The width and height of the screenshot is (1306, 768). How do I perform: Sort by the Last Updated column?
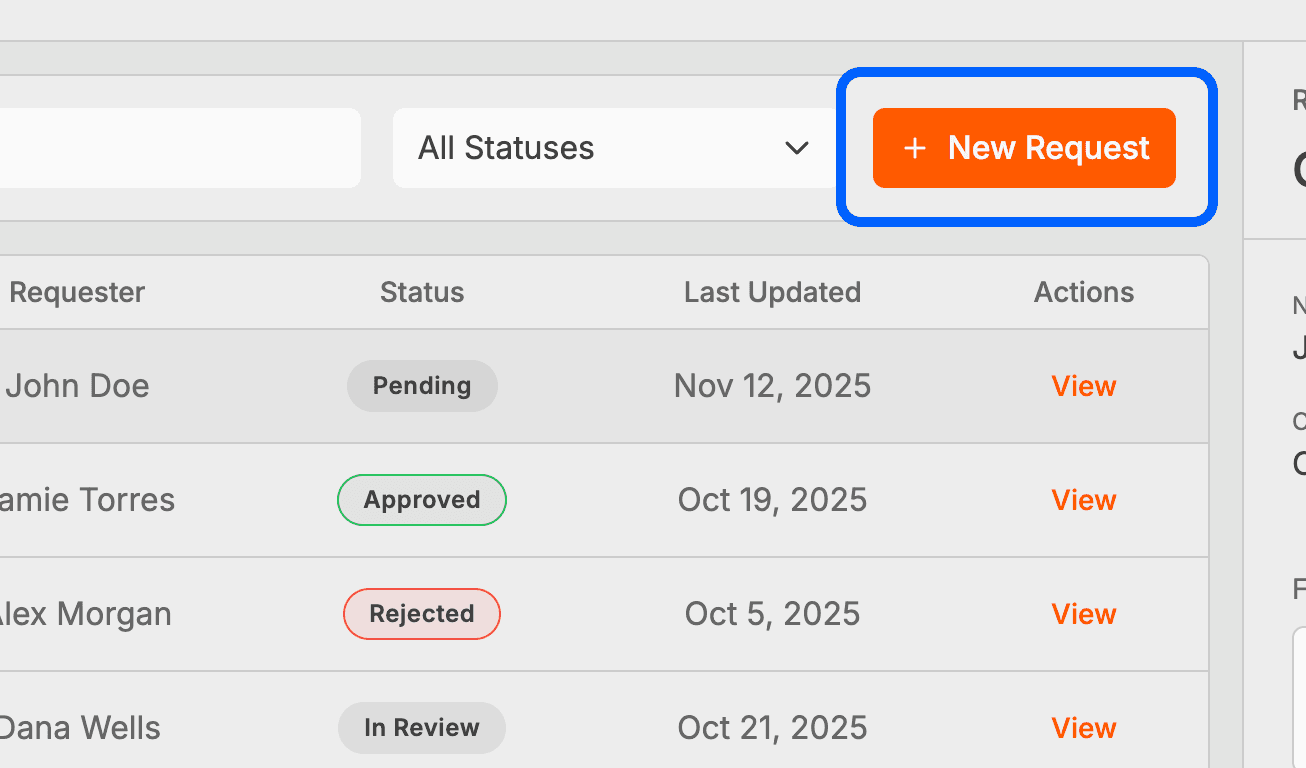[x=772, y=291]
